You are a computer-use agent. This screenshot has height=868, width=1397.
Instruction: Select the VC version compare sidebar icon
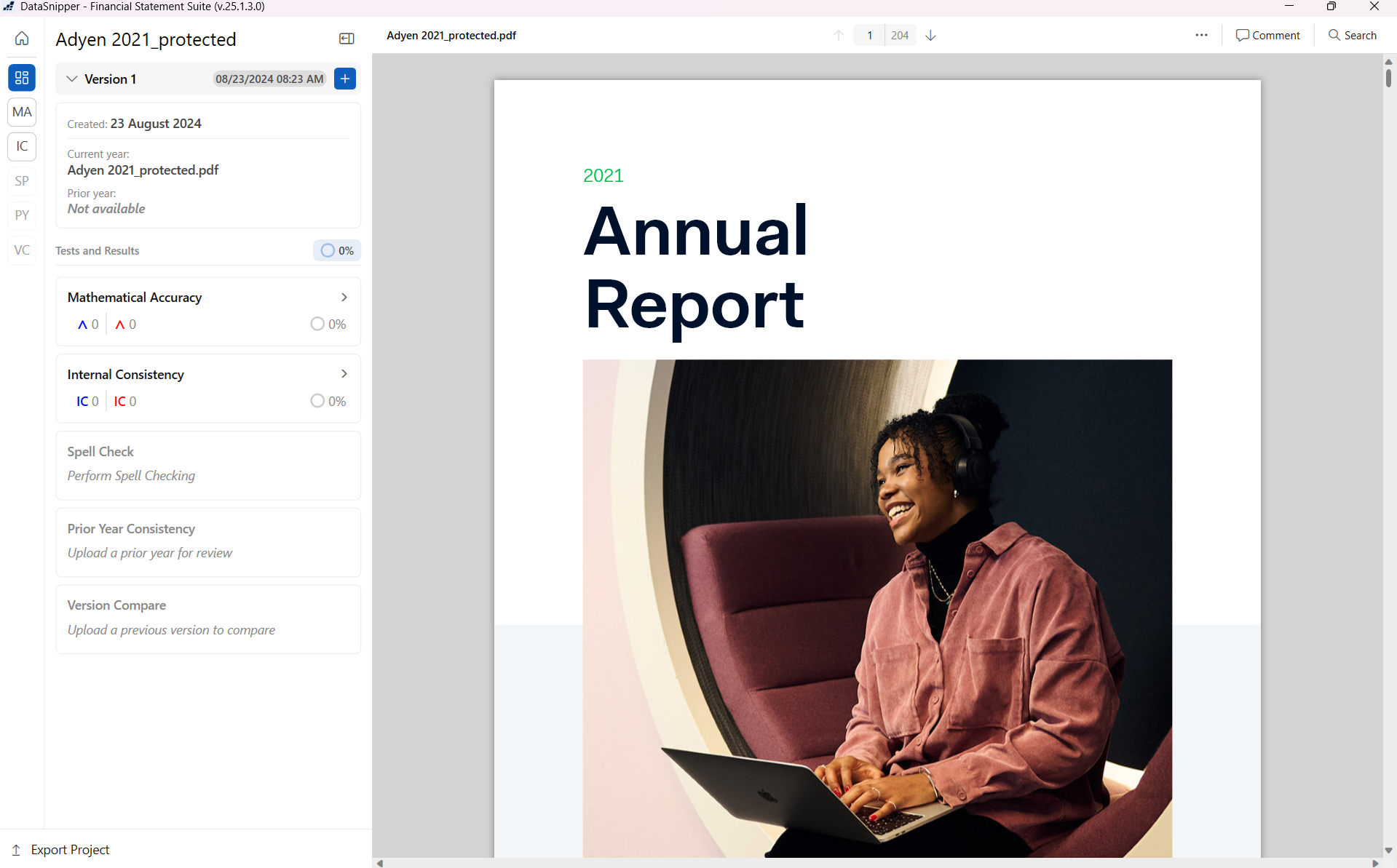point(22,250)
